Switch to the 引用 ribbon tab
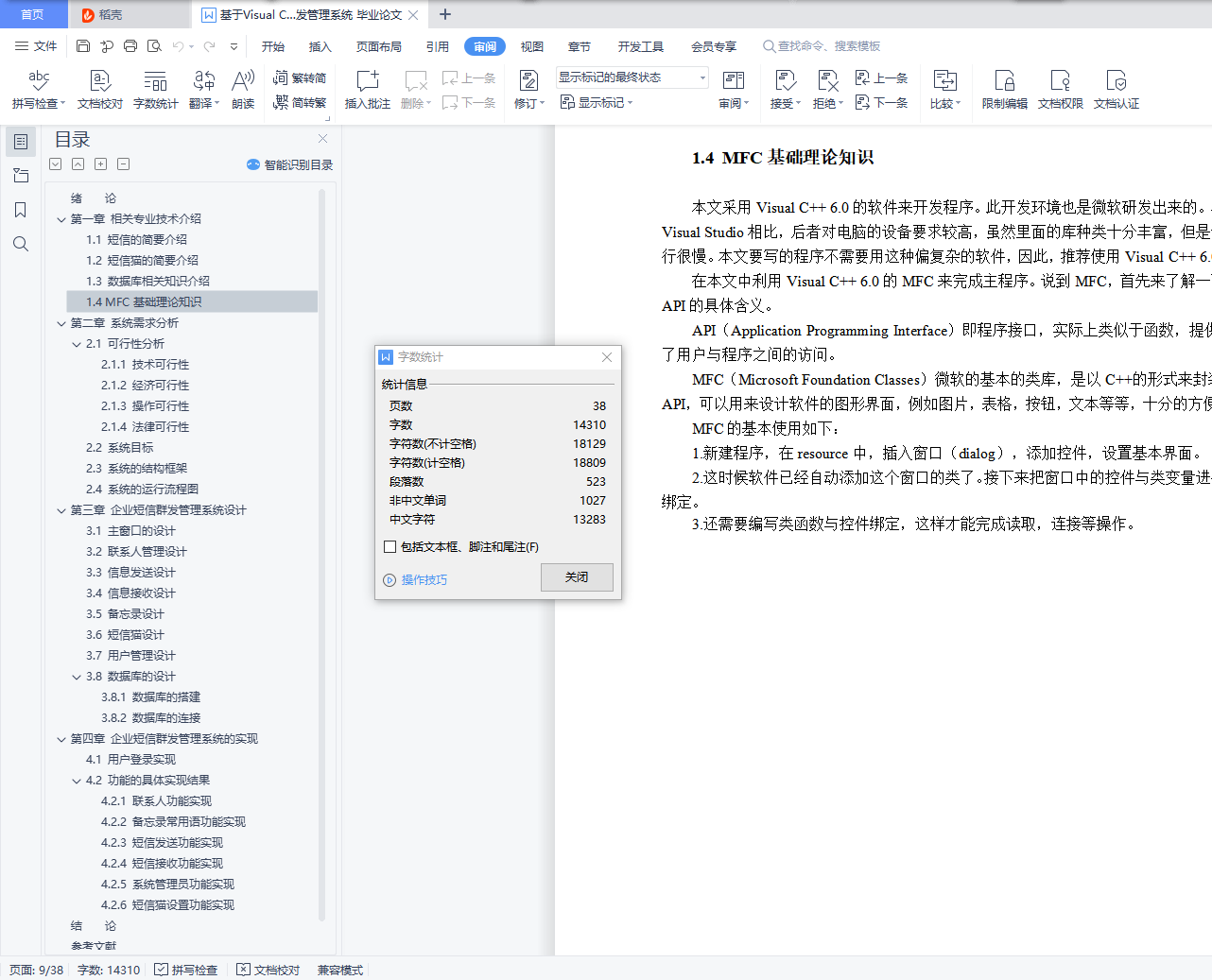 (x=438, y=46)
